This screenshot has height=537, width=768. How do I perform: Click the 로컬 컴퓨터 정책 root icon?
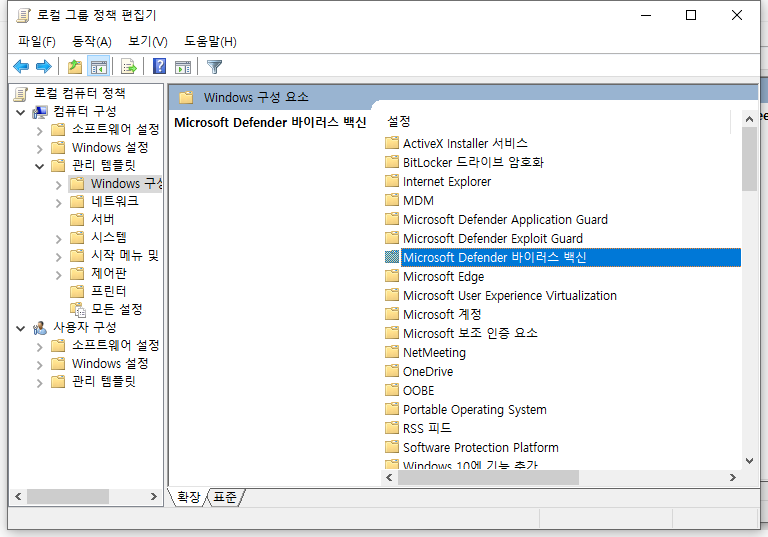coord(21,93)
